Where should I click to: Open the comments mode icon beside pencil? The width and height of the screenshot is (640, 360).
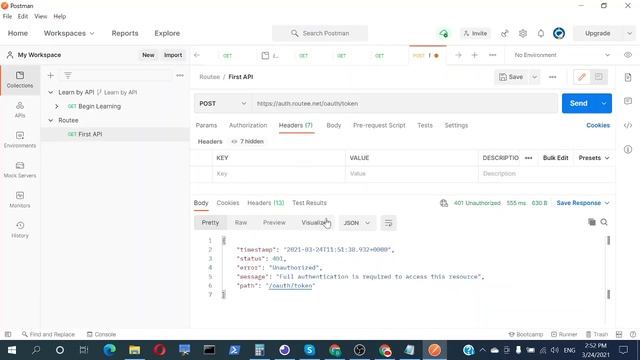pos(598,77)
